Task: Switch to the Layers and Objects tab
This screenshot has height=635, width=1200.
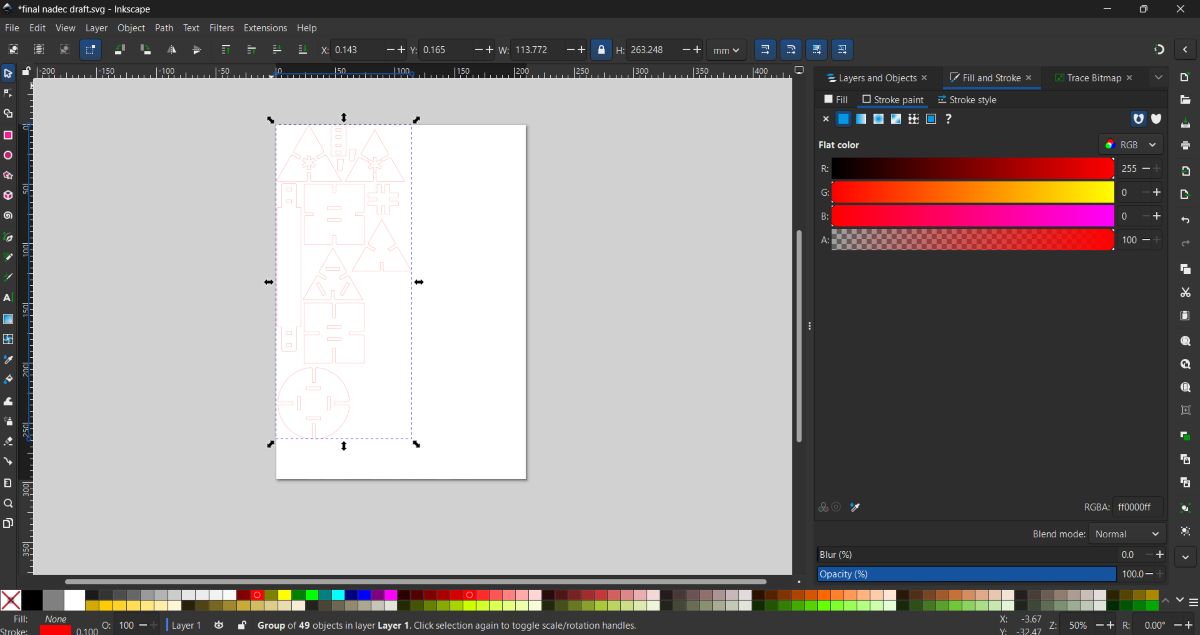Action: click(x=871, y=78)
